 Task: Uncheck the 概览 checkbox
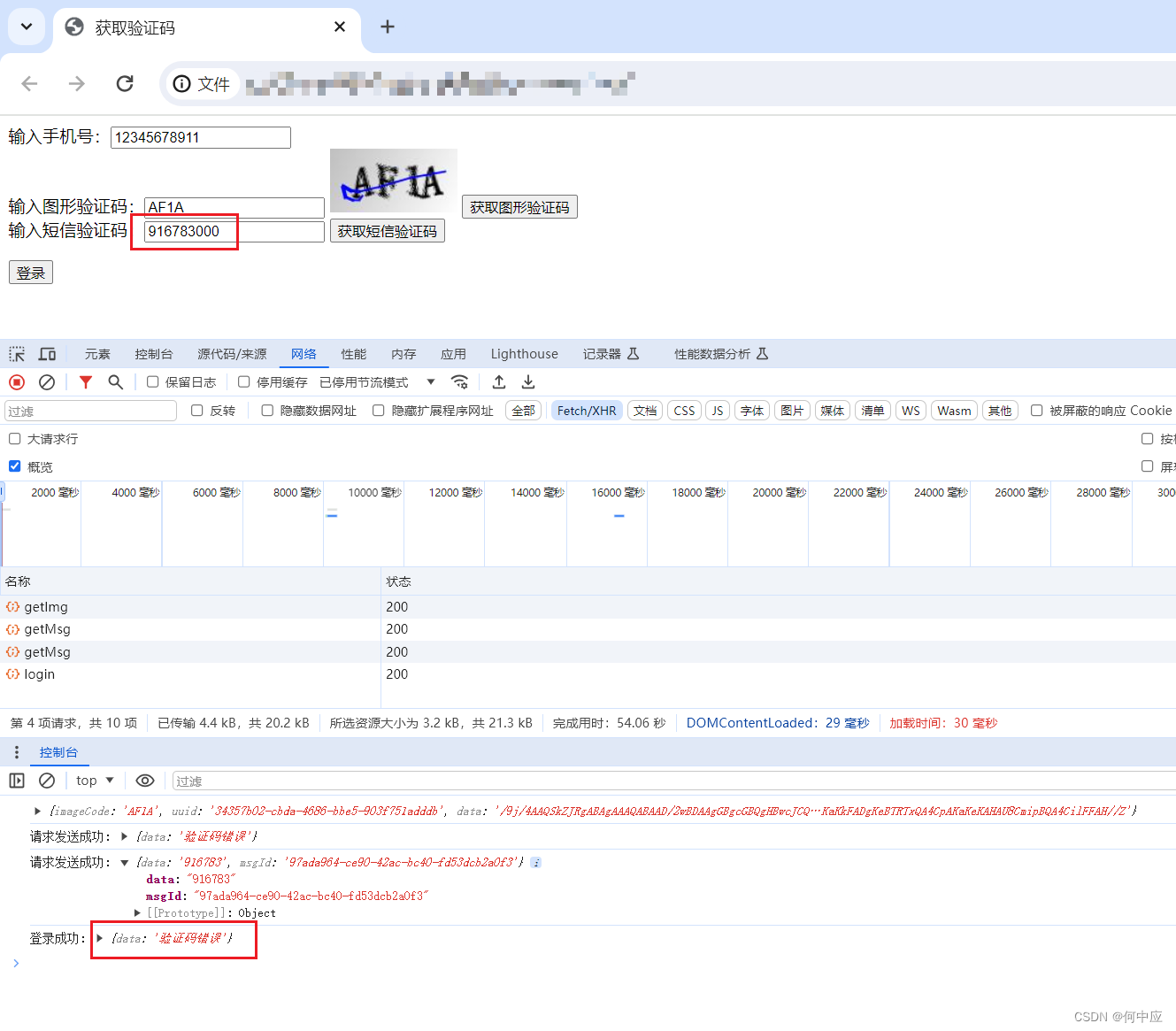tap(15, 466)
